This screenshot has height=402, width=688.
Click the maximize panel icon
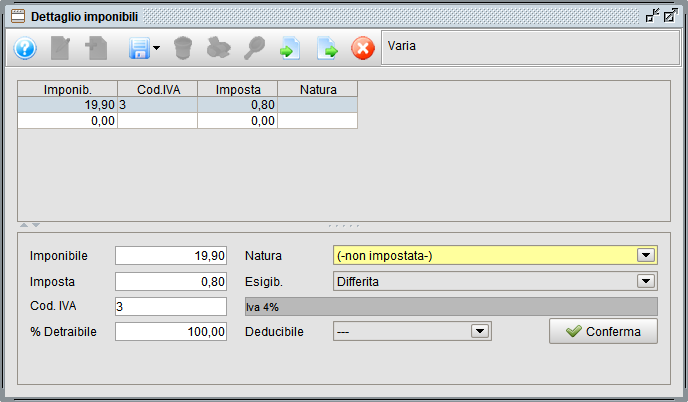click(x=670, y=16)
